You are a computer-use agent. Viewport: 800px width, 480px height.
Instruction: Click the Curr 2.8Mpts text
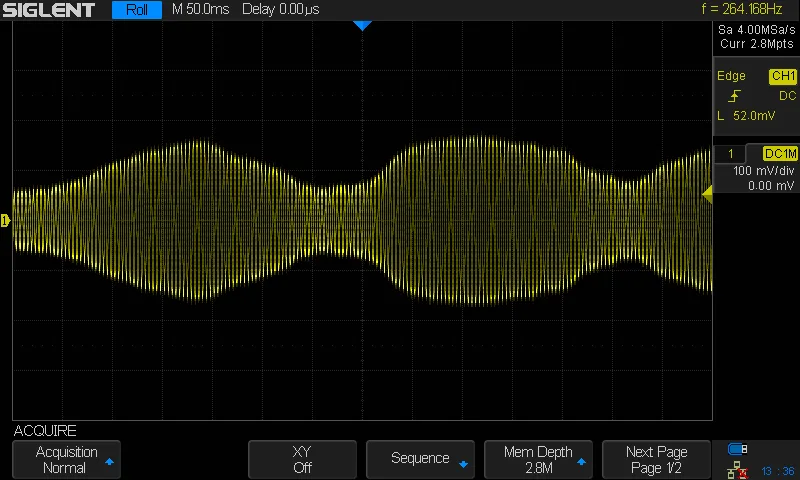(x=757, y=44)
